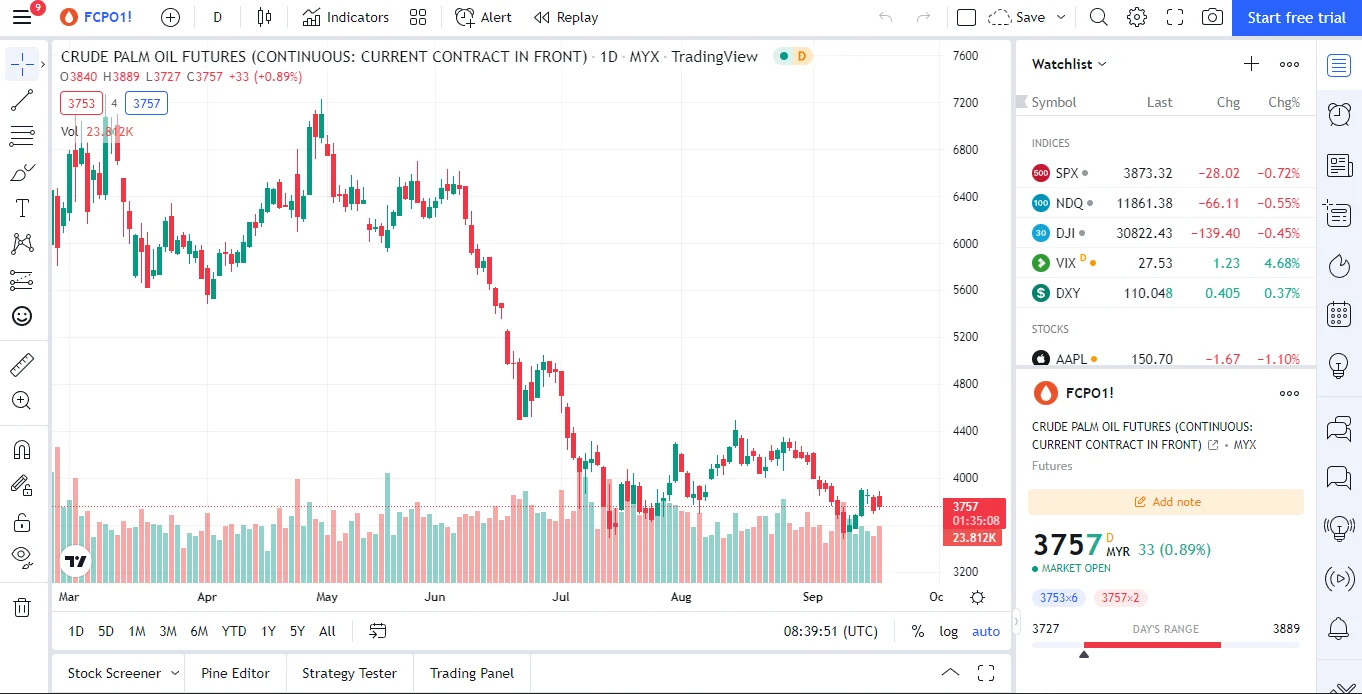Toggle magnet mode for drawings

click(22, 450)
